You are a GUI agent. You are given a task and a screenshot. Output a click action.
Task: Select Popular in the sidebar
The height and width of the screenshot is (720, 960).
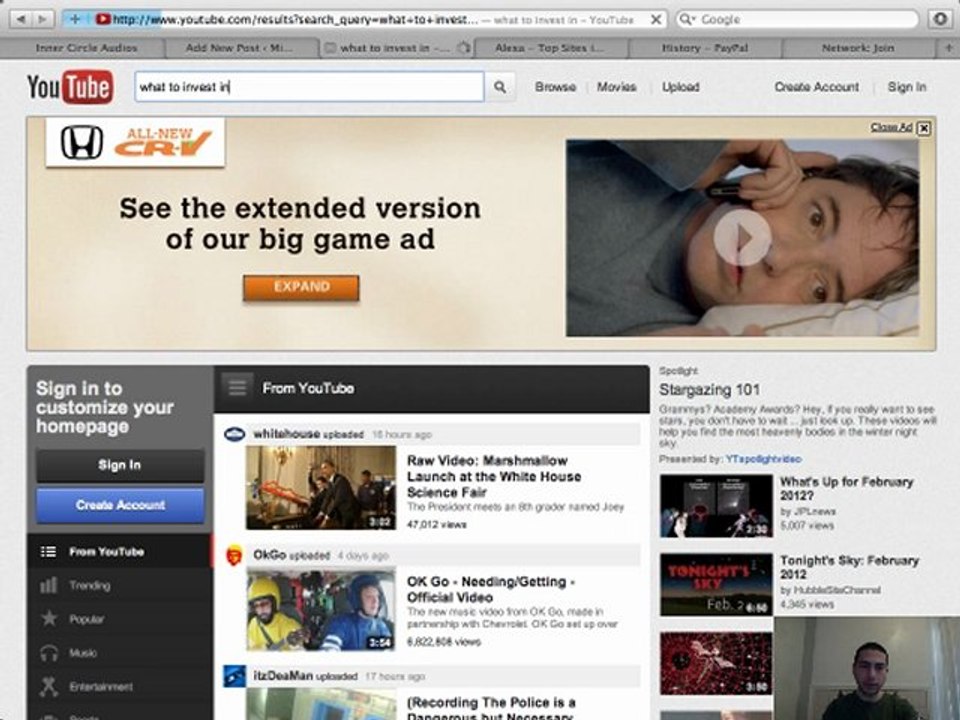[120, 619]
